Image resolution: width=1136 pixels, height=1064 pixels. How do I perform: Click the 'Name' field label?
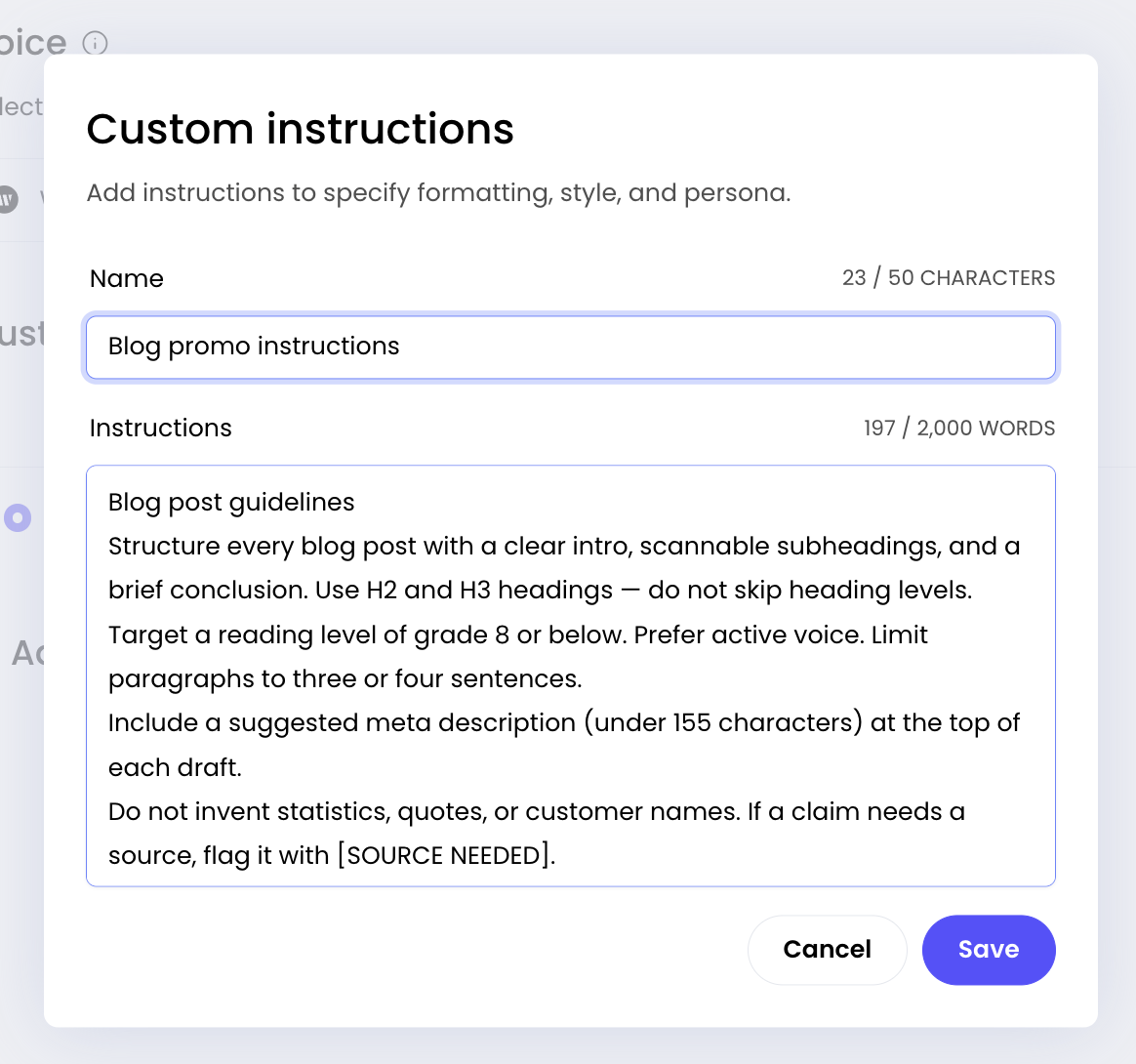[127, 278]
